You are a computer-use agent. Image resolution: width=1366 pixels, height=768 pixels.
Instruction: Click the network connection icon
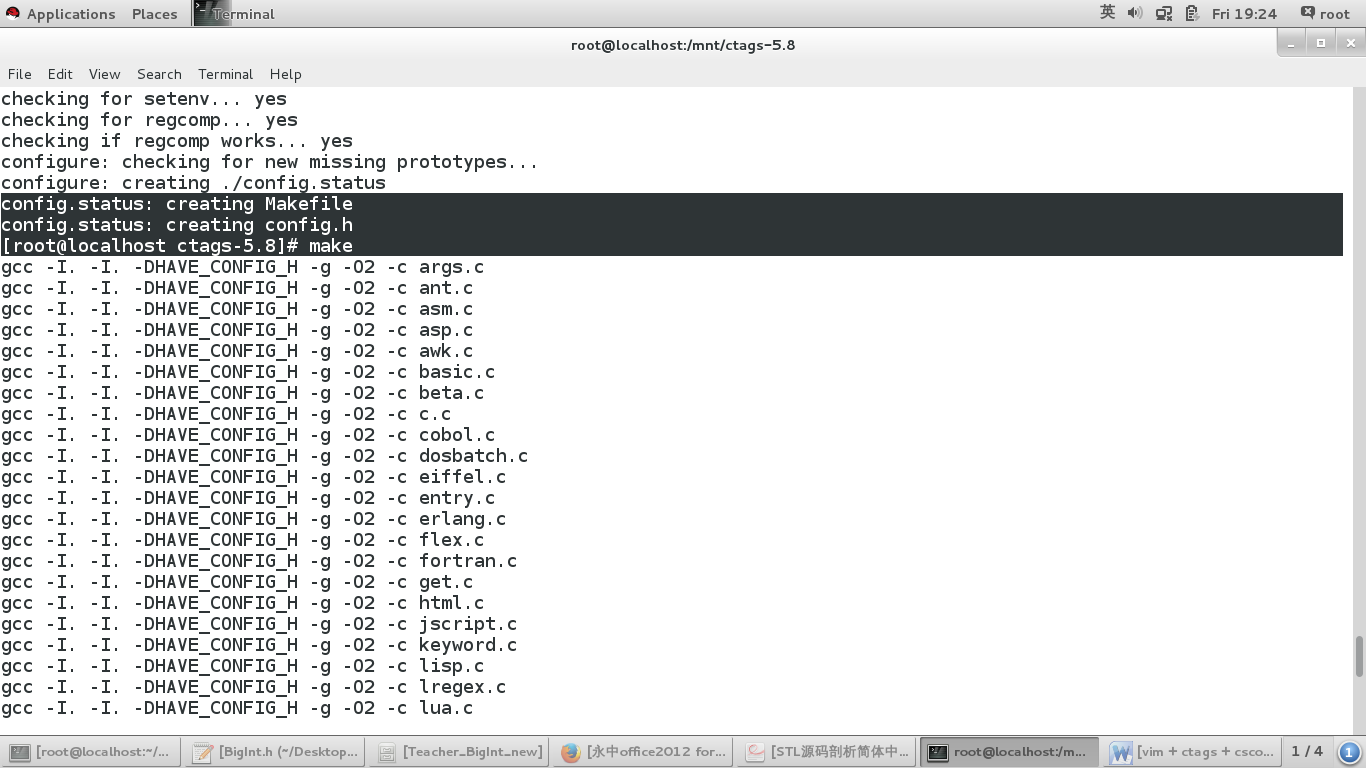tap(1164, 13)
